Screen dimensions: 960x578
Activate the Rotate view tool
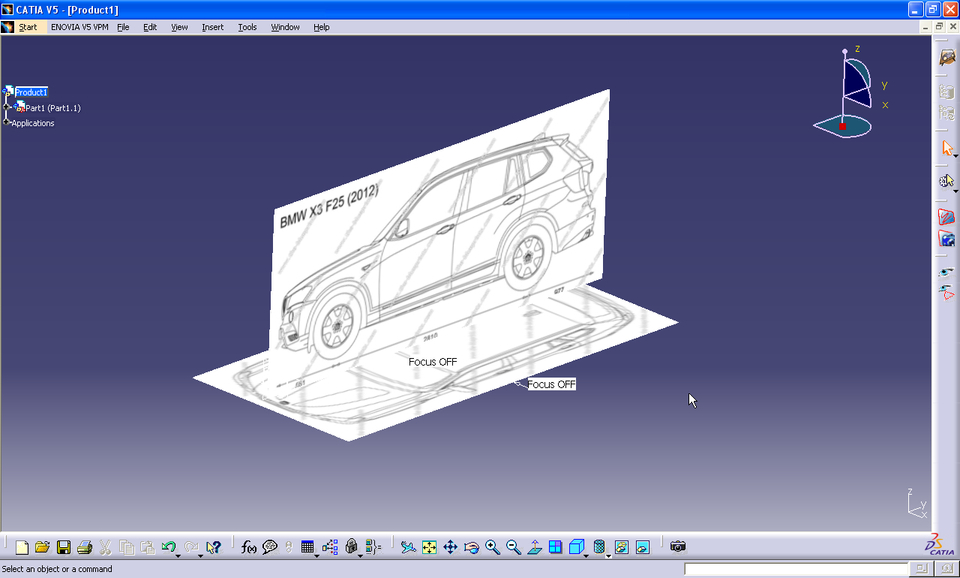470,547
